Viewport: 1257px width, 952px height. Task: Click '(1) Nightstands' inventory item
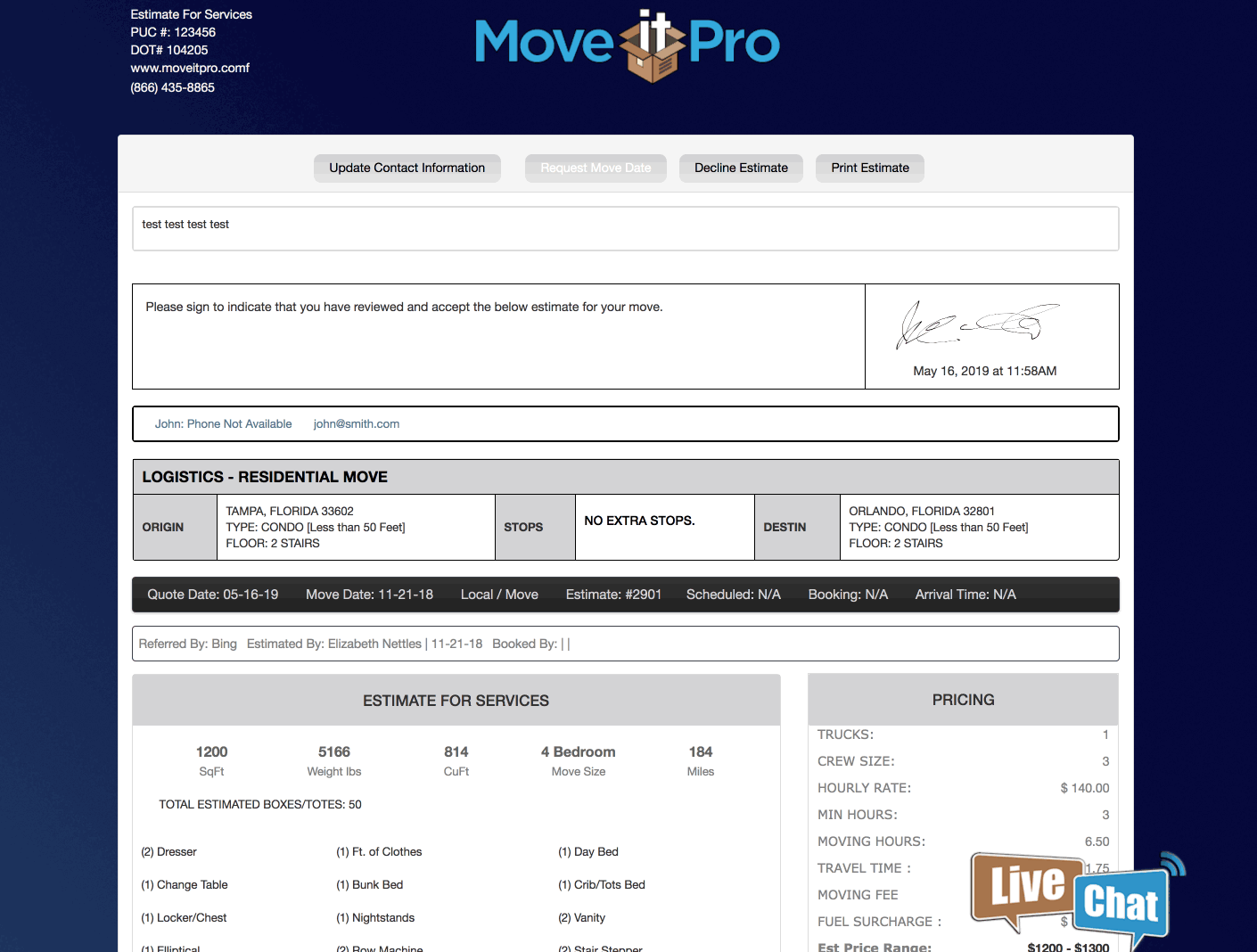click(x=375, y=918)
